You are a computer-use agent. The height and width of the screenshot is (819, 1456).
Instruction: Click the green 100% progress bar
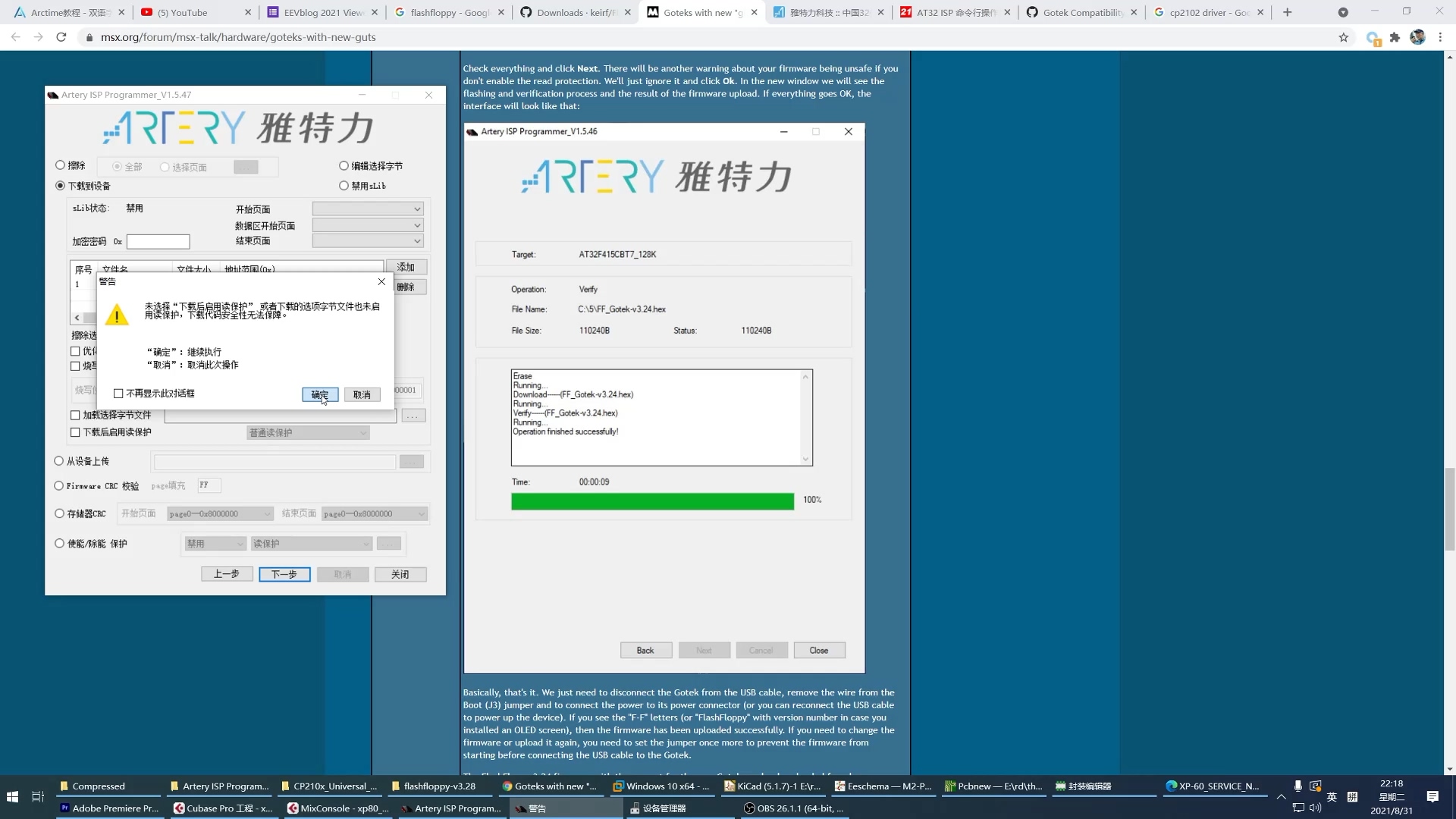(652, 501)
